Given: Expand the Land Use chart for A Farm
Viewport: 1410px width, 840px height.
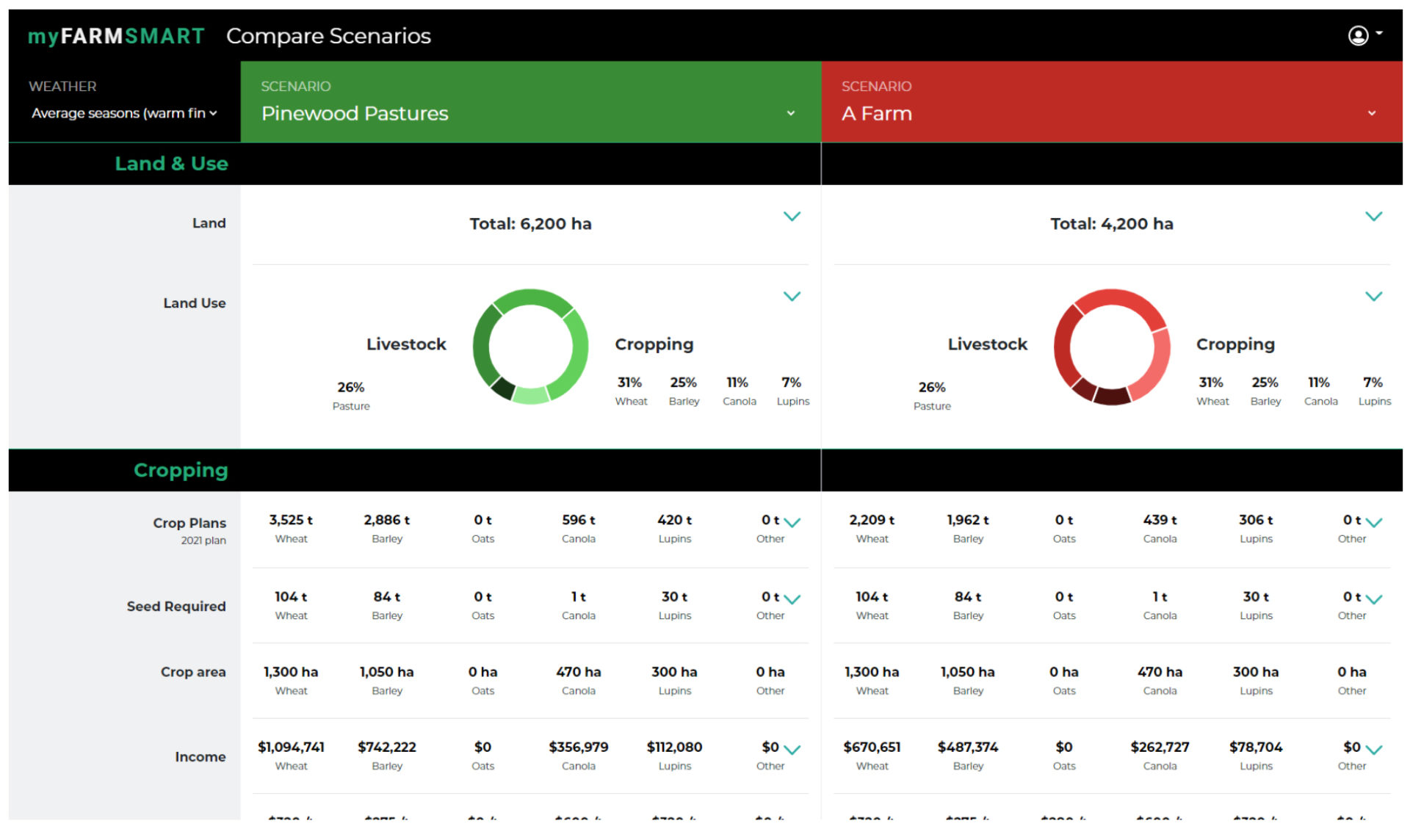Looking at the screenshot, I should pos(1373,296).
